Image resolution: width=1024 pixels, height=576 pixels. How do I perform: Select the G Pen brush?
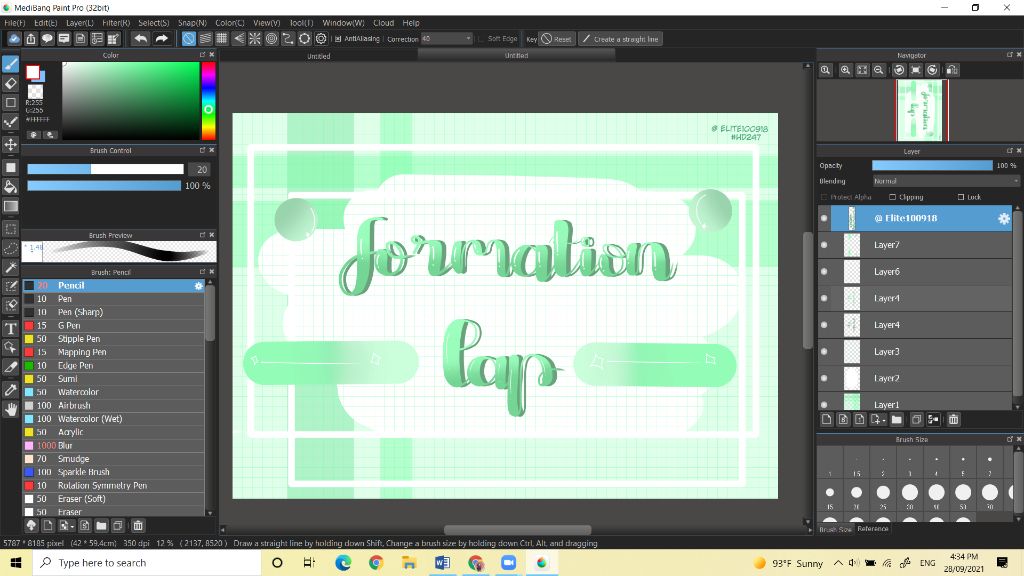(114, 325)
